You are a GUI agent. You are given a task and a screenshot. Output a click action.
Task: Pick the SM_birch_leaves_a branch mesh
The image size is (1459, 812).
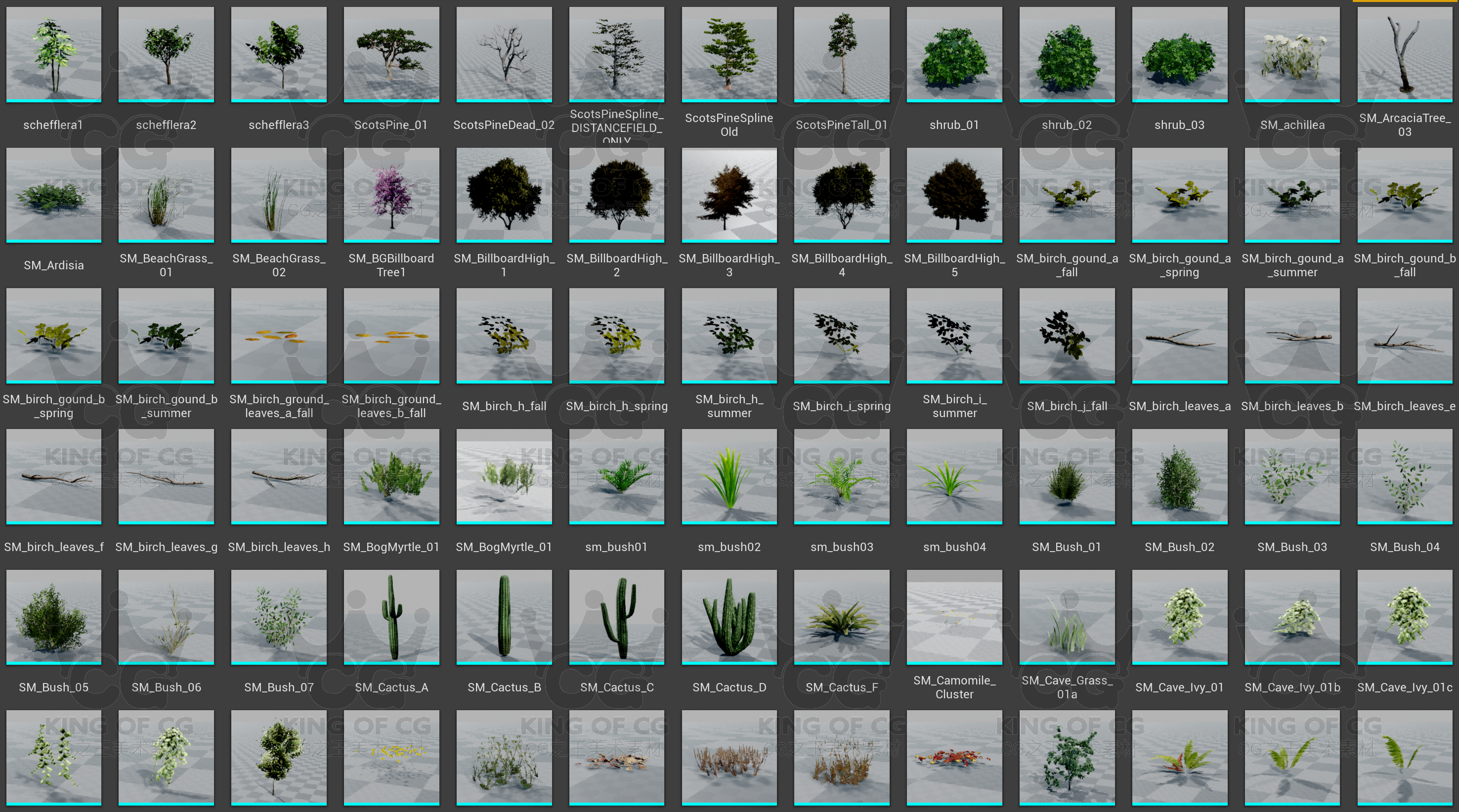click(1179, 335)
